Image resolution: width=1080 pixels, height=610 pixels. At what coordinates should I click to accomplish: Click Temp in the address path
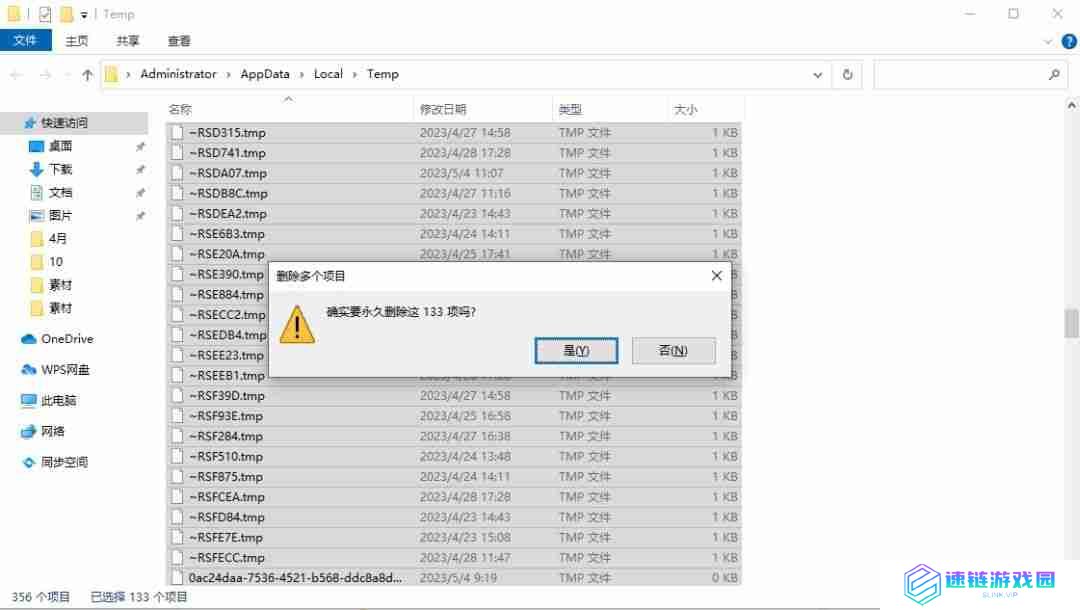pyautogui.click(x=382, y=74)
